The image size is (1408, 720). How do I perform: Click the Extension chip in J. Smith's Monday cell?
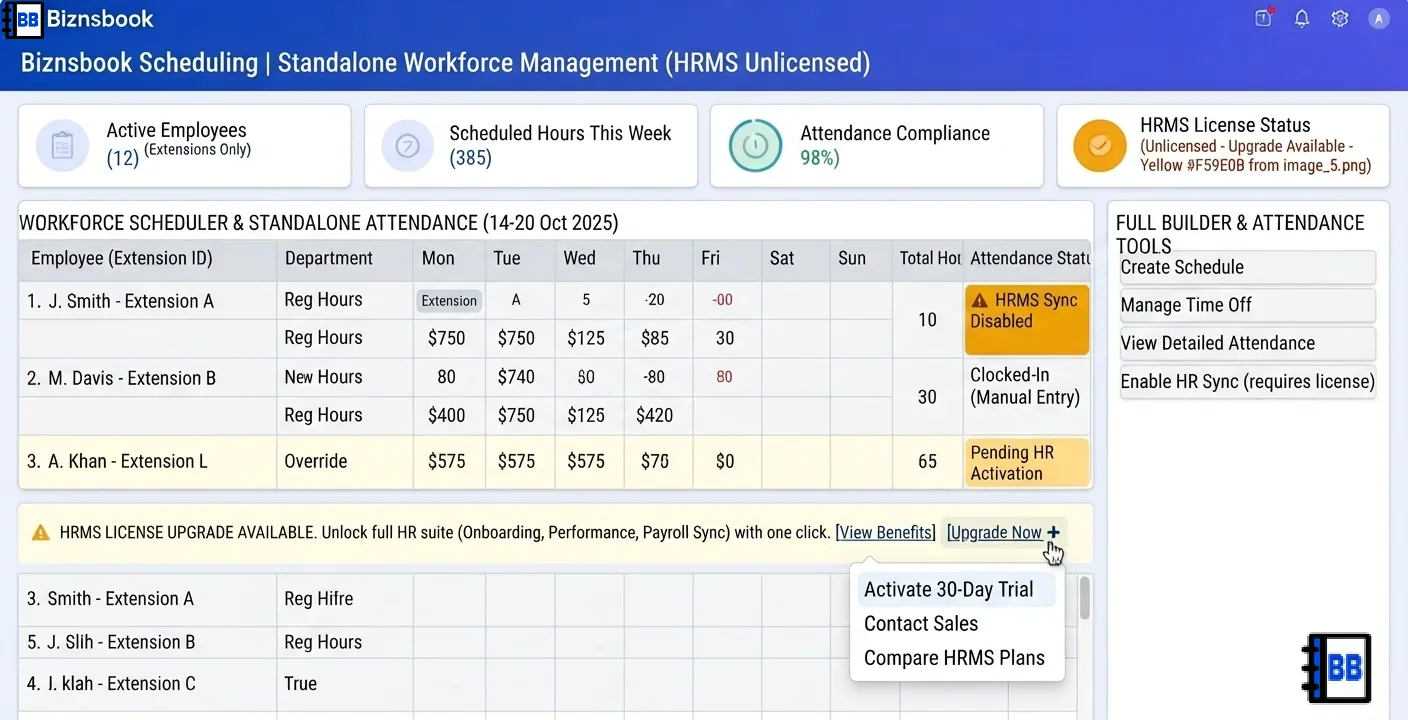449,300
